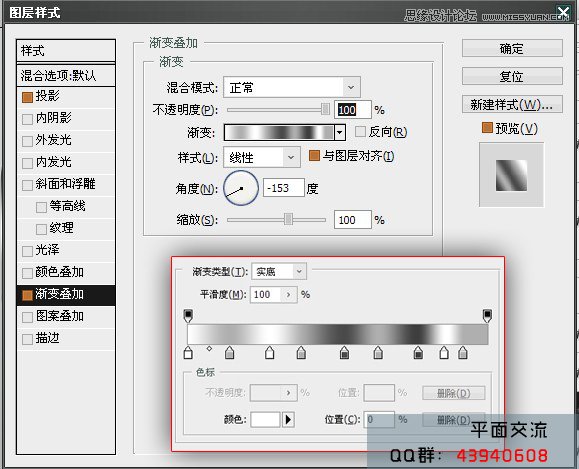Open the 平滑度 arrow stepper
This screenshot has width=579, height=469.
tap(289, 295)
